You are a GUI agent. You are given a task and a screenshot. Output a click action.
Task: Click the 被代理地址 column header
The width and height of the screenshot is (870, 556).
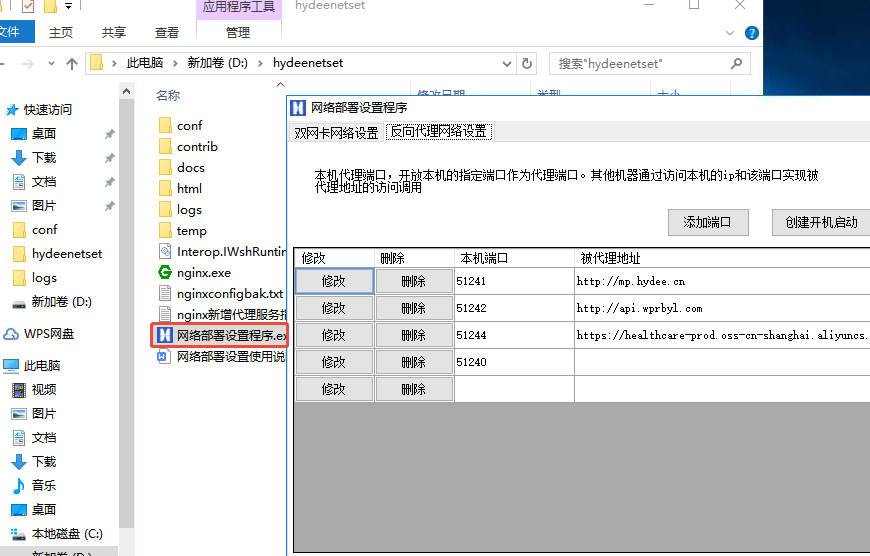point(722,258)
